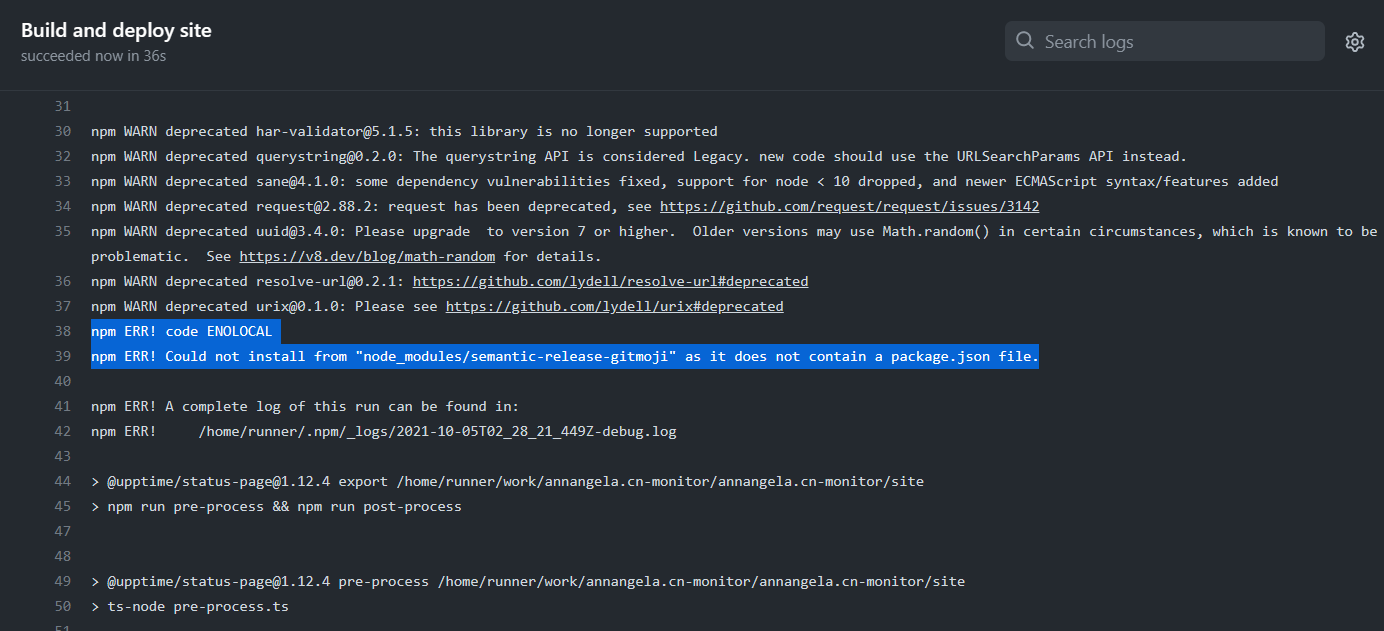The width and height of the screenshot is (1384, 631).
Task: Select line number 44 of the log
Action: (62, 481)
